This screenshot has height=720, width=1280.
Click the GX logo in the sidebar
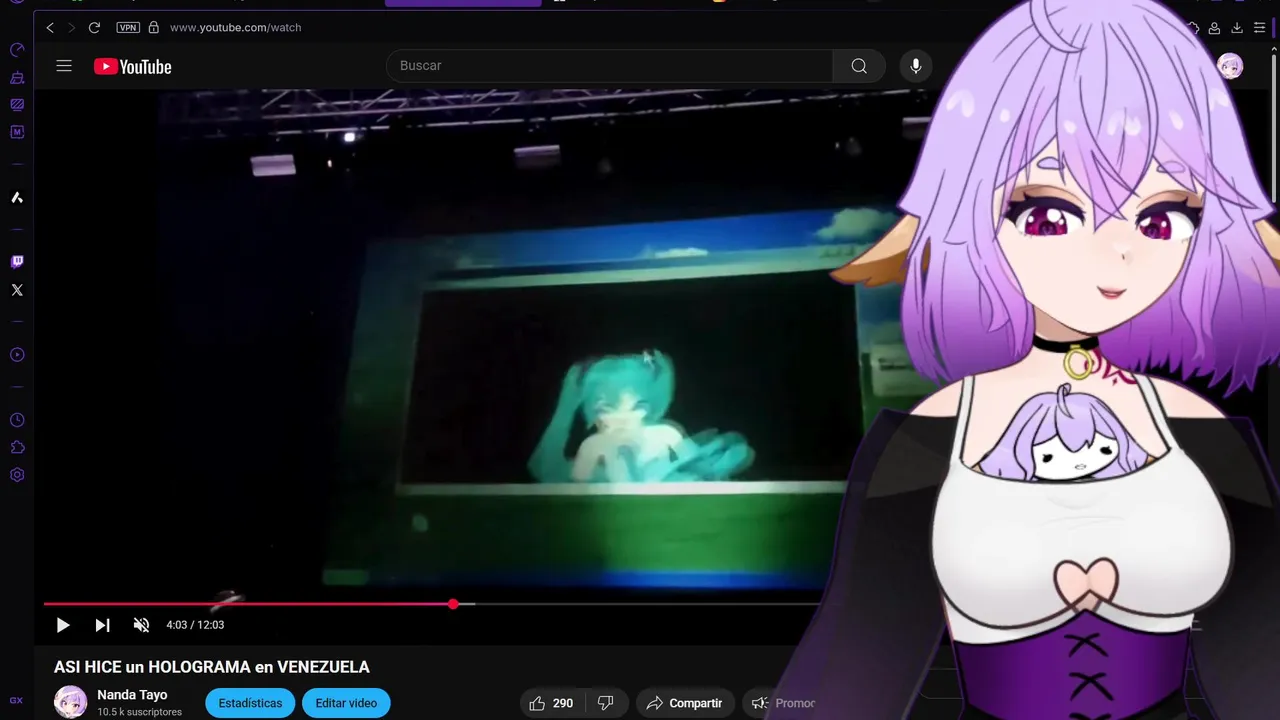(17, 701)
